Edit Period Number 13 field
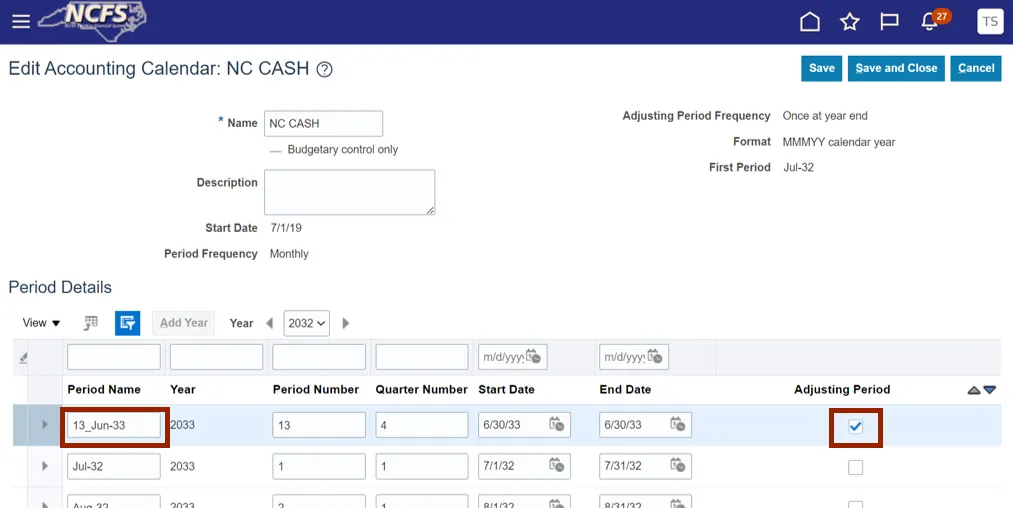The image size is (1013, 509). (319, 425)
